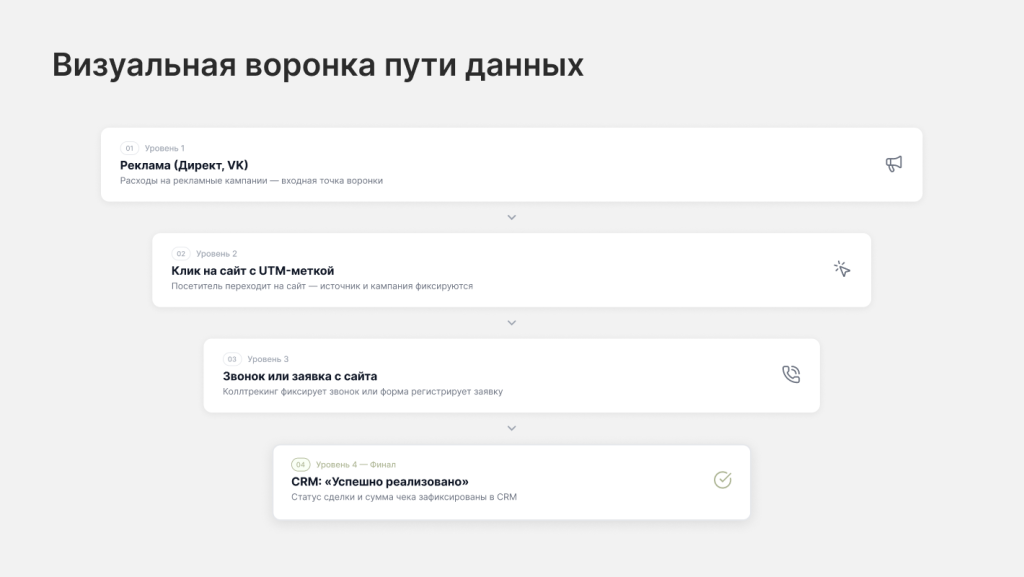Click the label Уровень 1
1024x577 pixels.
(x=165, y=148)
